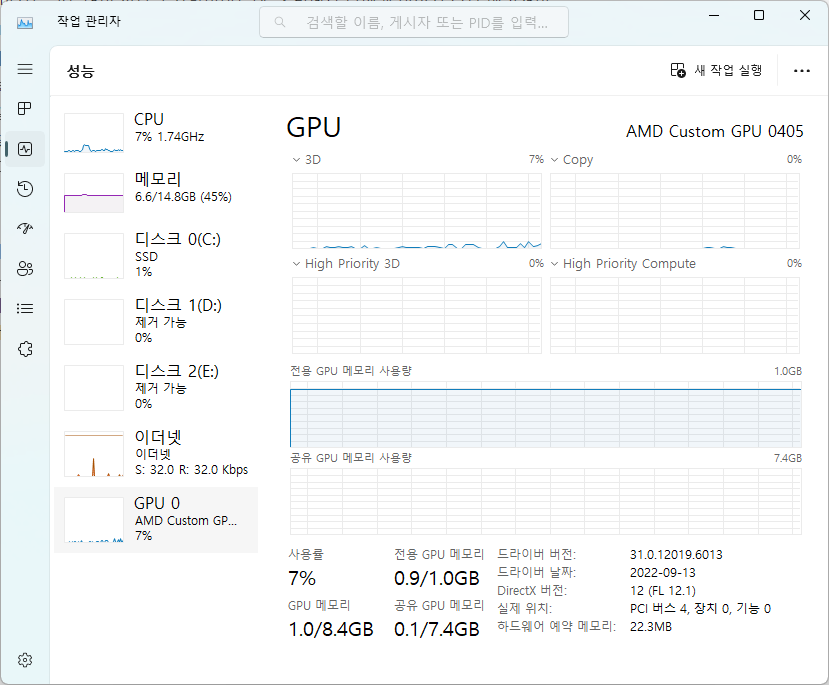The height and width of the screenshot is (685, 829).
Task: Select the CPU performance item
Action: (x=156, y=132)
